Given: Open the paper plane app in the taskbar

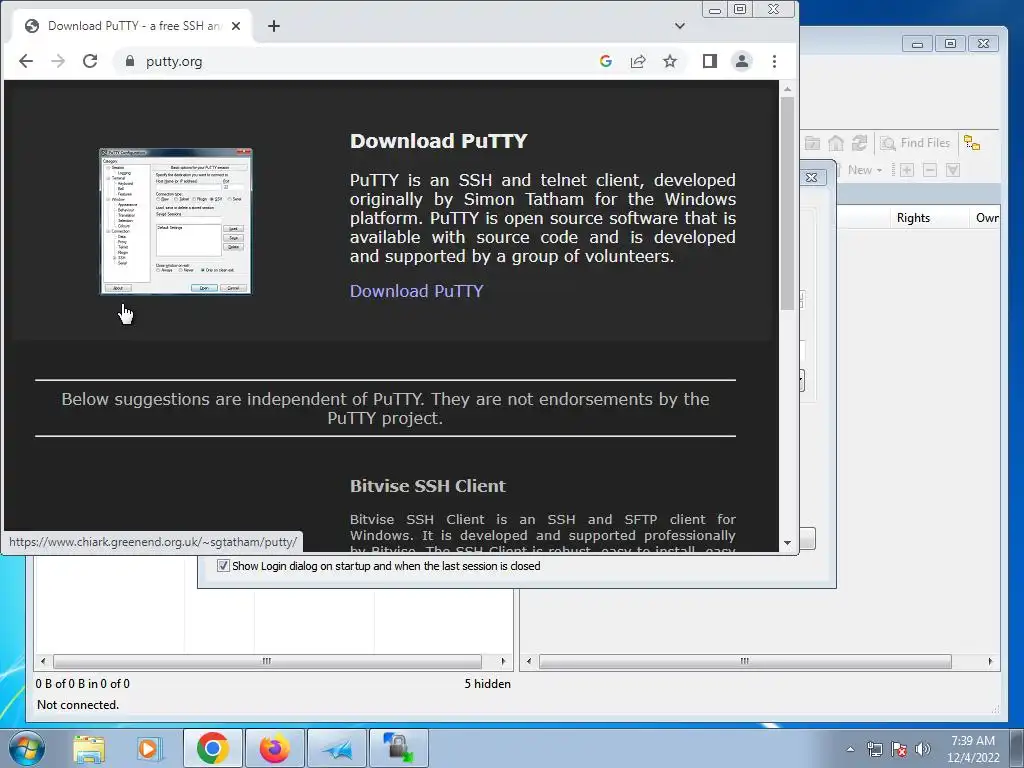Looking at the screenshot, I should click(337, 748).
